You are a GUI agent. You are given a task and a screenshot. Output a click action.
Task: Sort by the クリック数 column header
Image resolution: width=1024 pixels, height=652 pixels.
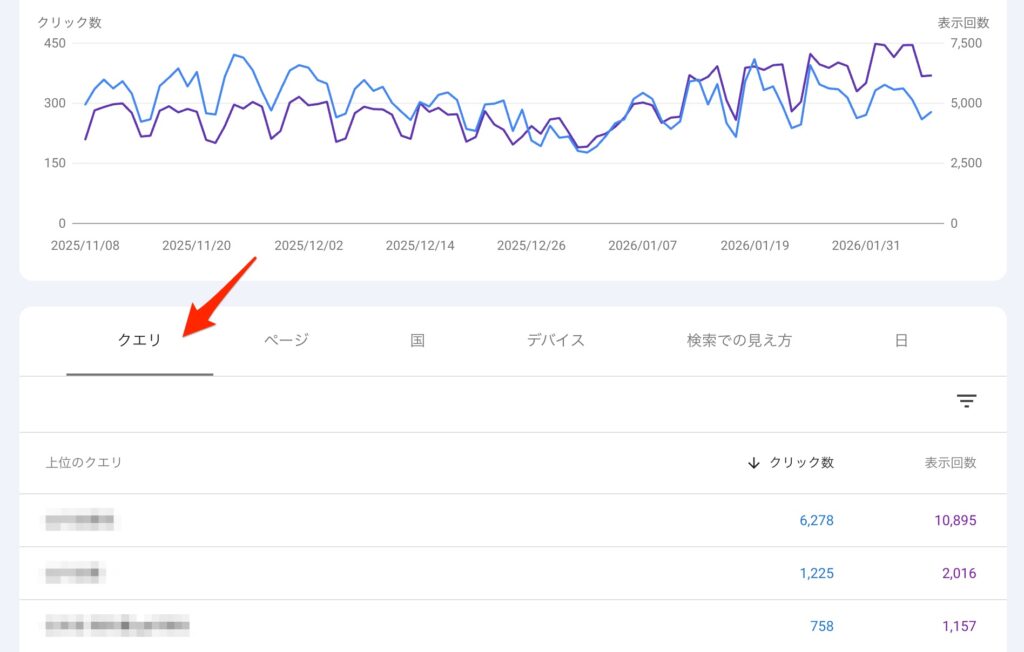click(801, 463)
